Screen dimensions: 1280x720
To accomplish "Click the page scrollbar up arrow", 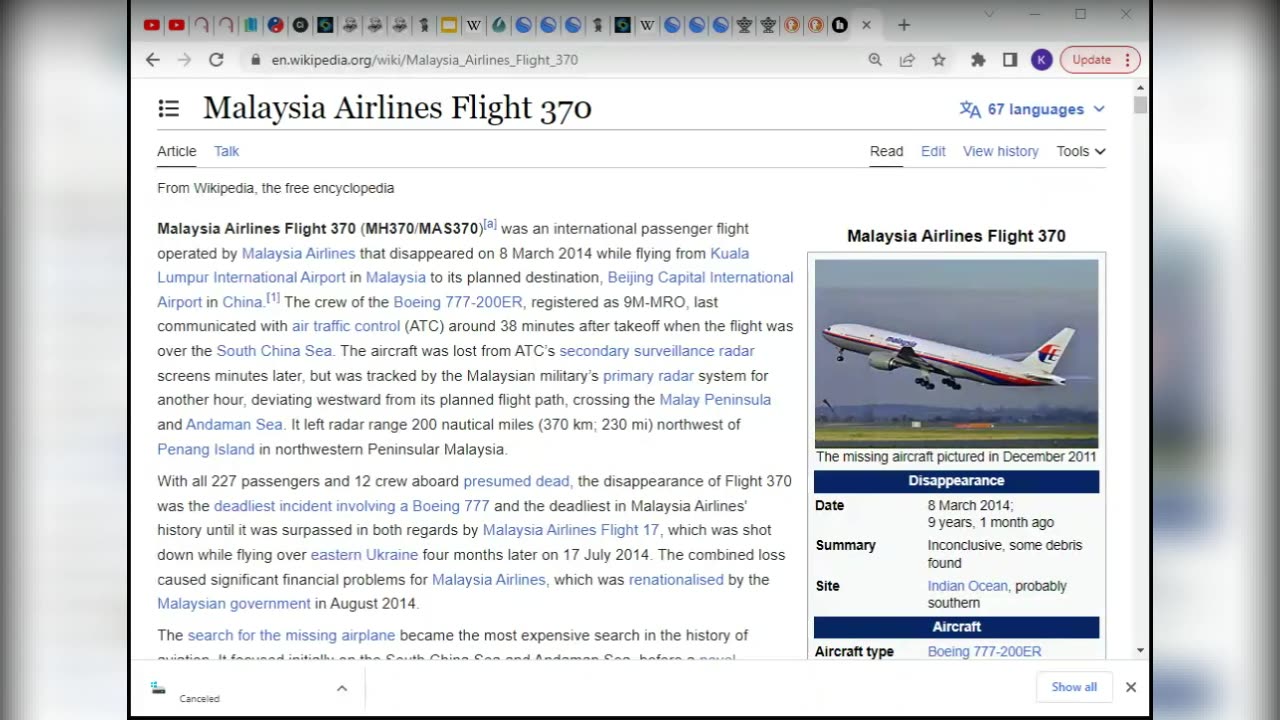I will point(1140,86).
